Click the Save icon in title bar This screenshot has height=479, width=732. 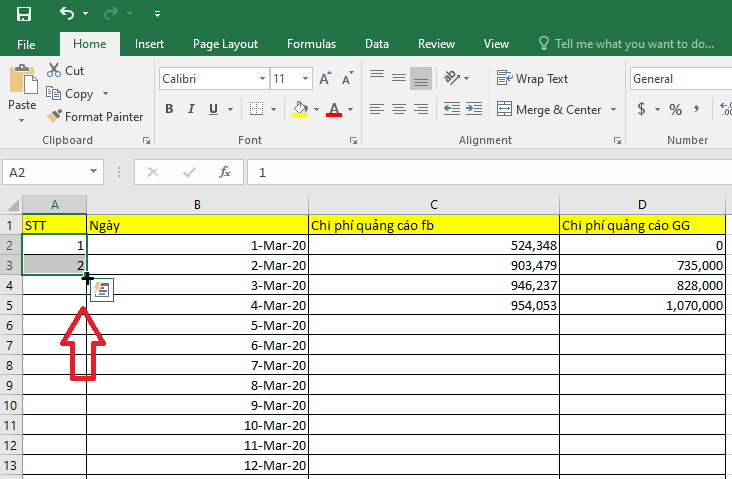(24, 14)
